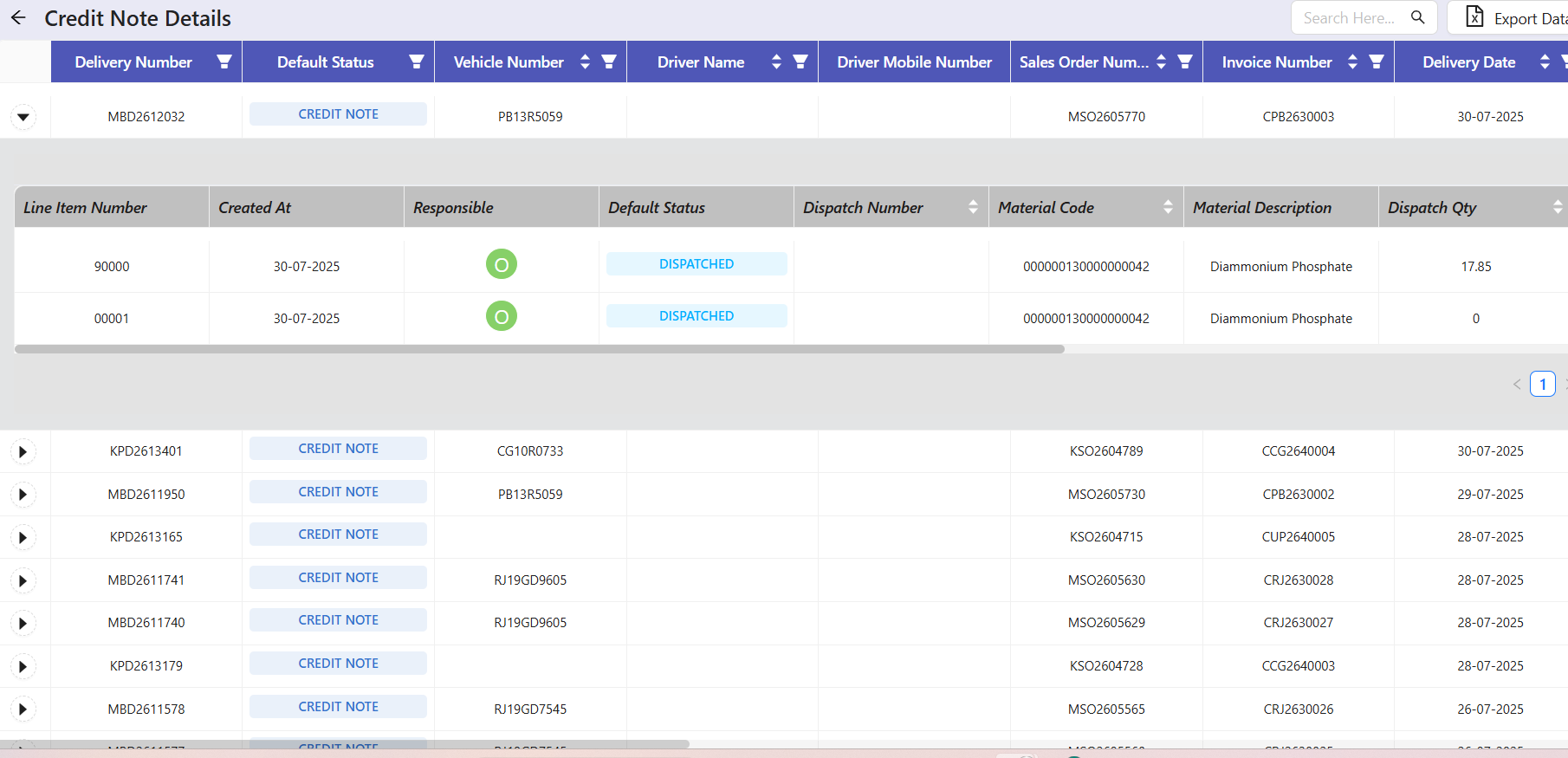Click DISPATCHED status for line 00001
The width and height of the screenshot is (1568, 758).
(x=697, y=316)
